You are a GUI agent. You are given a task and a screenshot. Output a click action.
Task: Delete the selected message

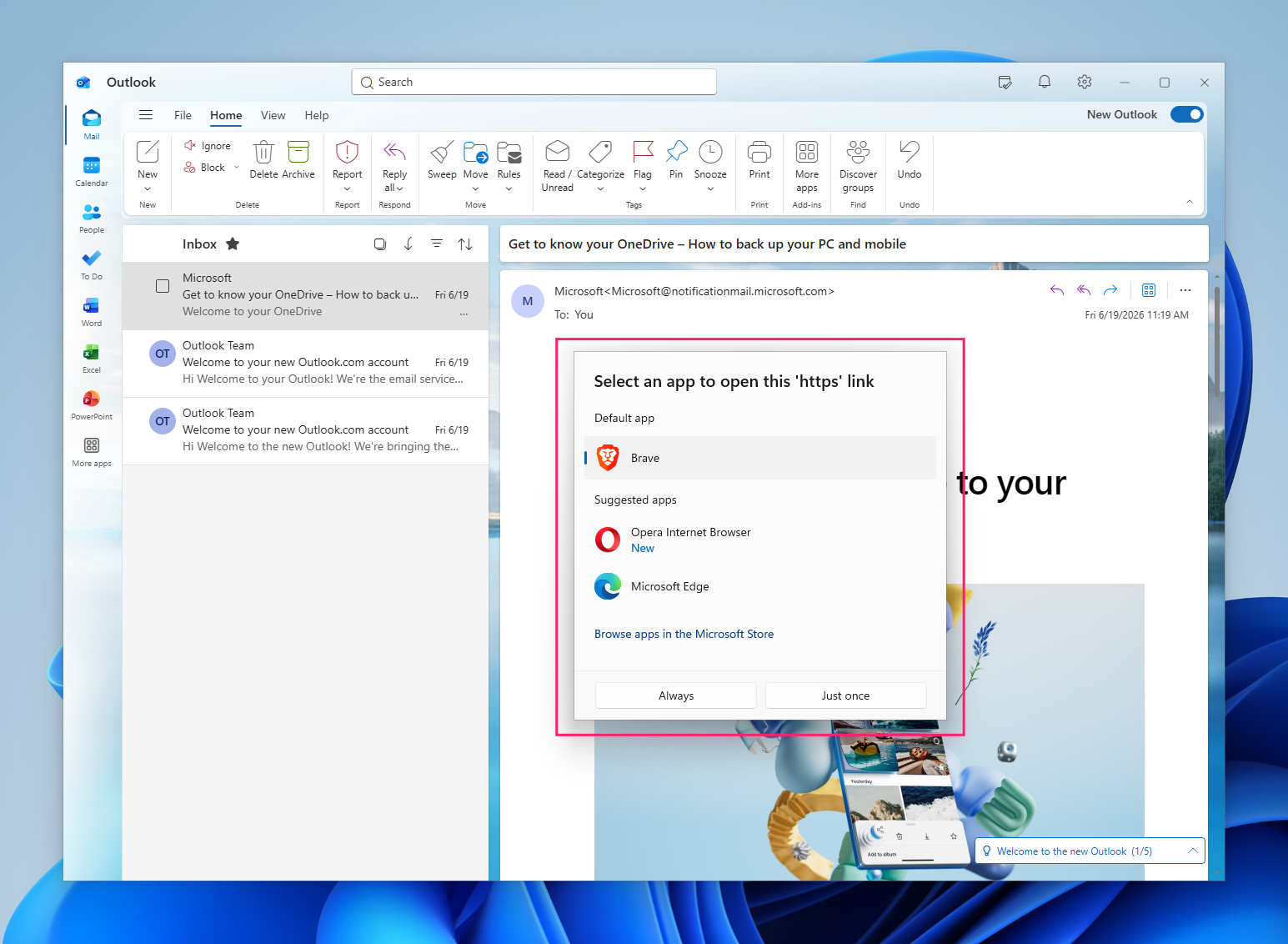pyautogui.click(x=263, y=159)
